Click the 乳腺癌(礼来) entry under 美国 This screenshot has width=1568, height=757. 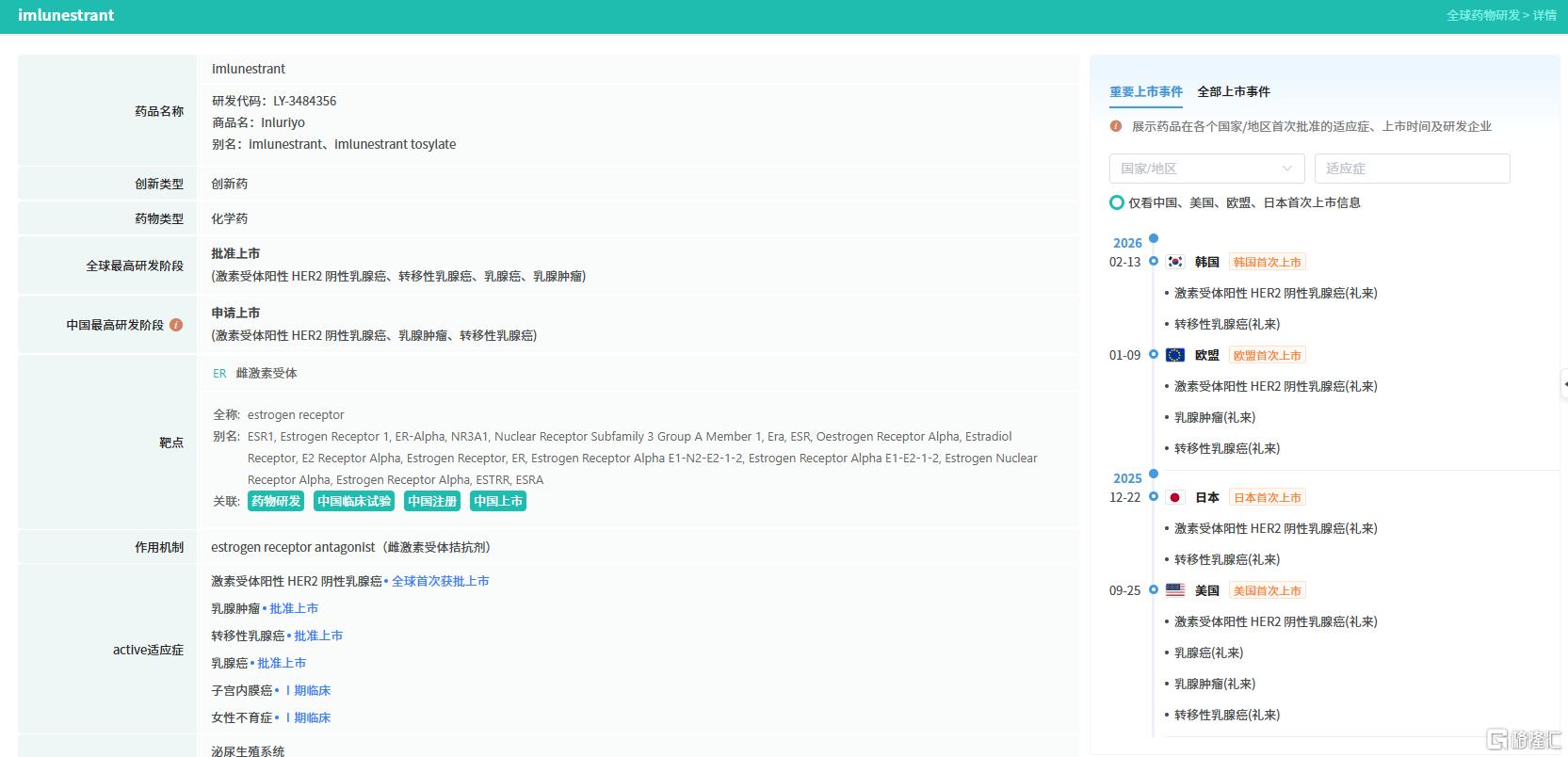1208,652
